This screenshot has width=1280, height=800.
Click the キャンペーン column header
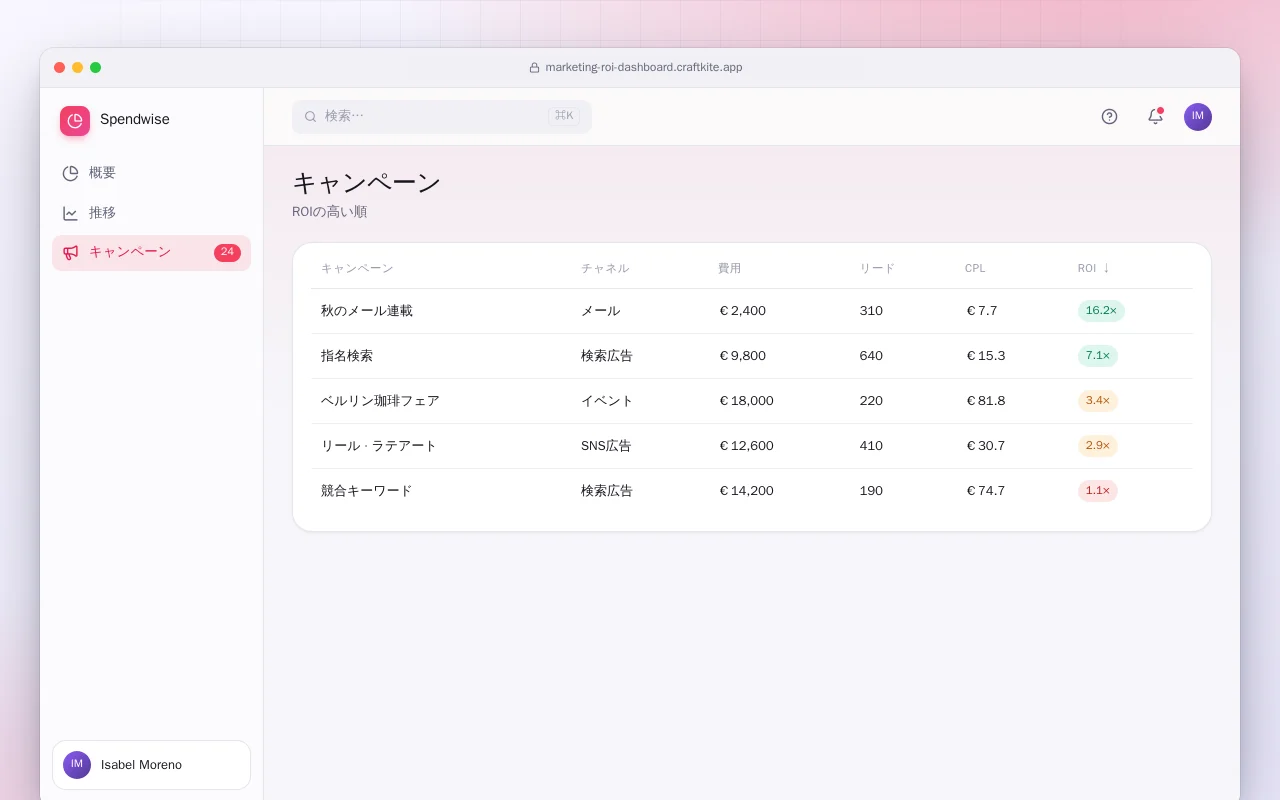coord(357,268)
